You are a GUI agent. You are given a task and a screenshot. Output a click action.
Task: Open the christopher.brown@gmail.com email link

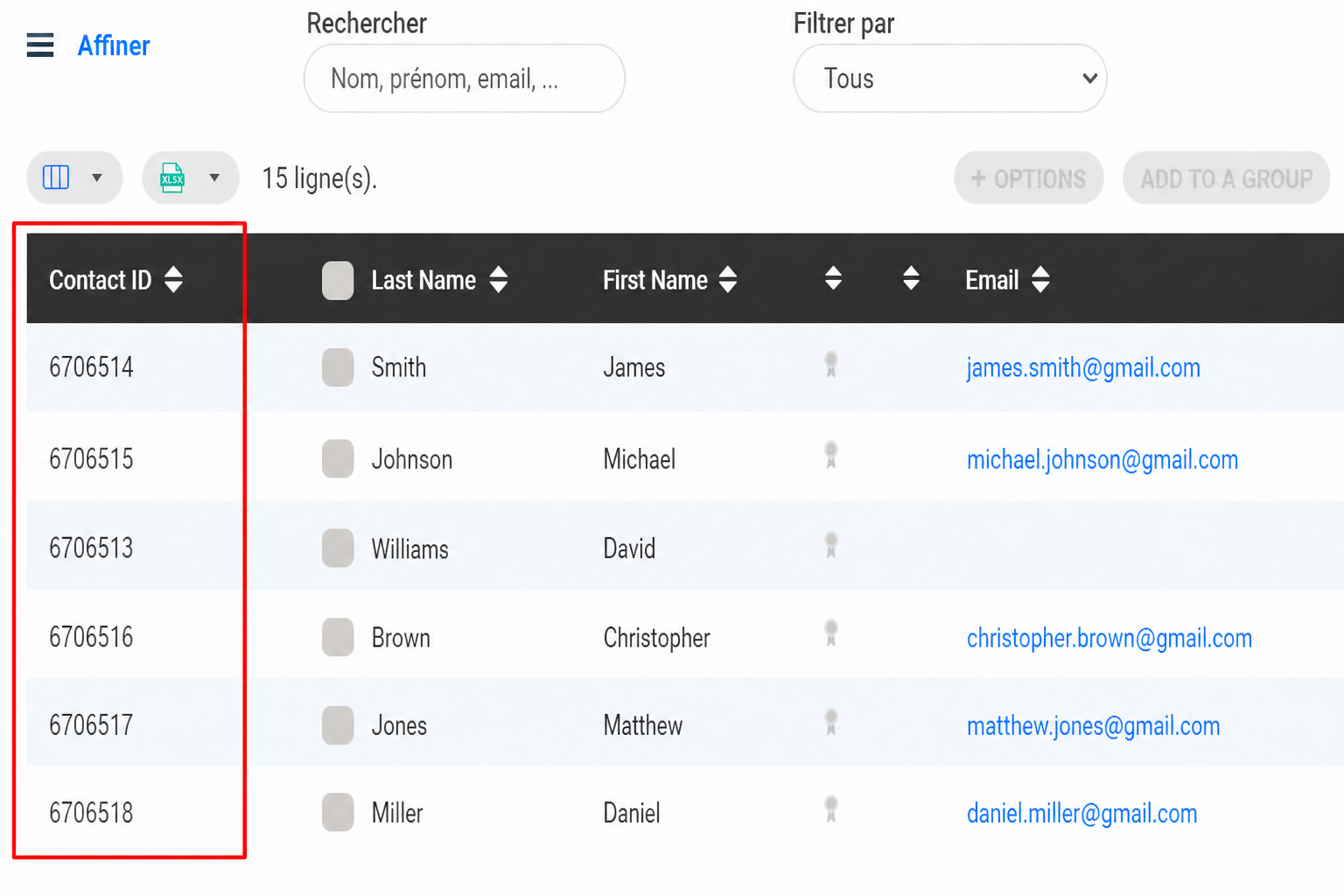tap(1109, 638)
